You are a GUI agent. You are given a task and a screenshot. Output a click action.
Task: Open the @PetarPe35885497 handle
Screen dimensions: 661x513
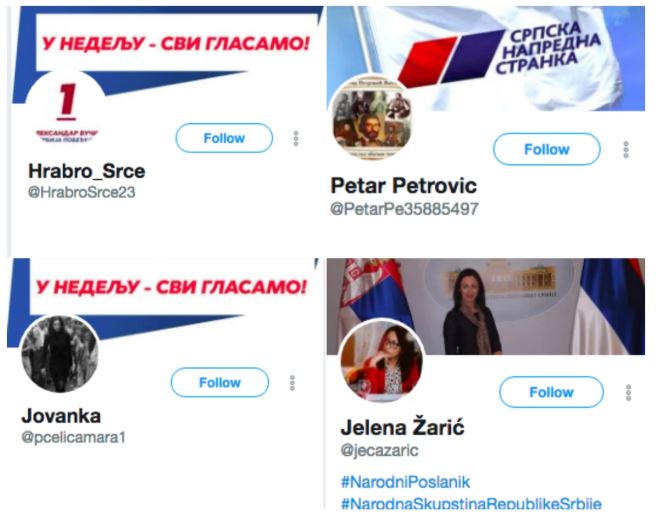pos(404,209)
